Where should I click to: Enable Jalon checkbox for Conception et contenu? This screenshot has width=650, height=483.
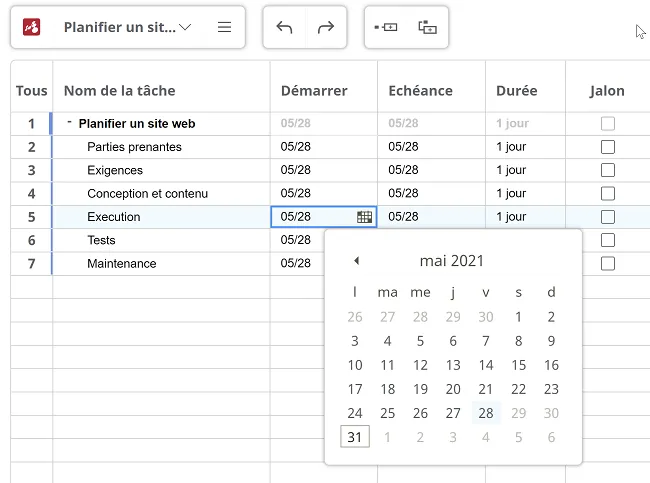[x=608, y=194]
